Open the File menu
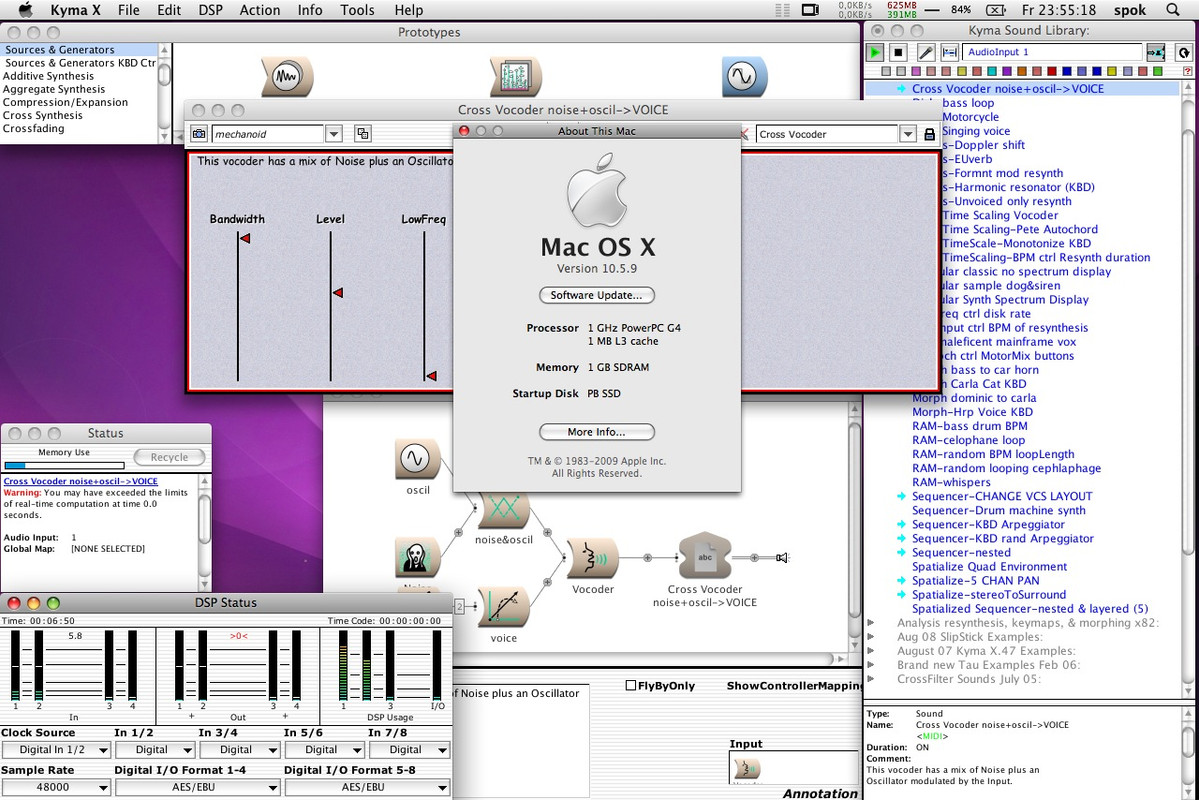Screen dimensions: 1199x800 128,10
